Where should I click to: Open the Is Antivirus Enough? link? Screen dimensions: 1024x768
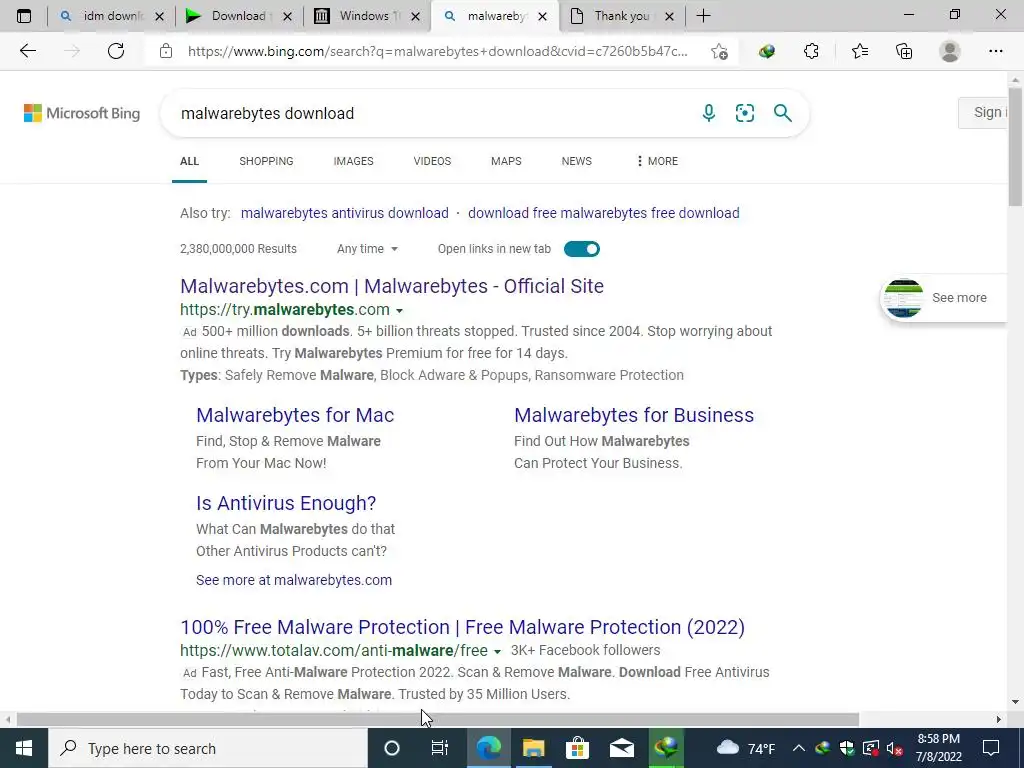coord(286,503)
